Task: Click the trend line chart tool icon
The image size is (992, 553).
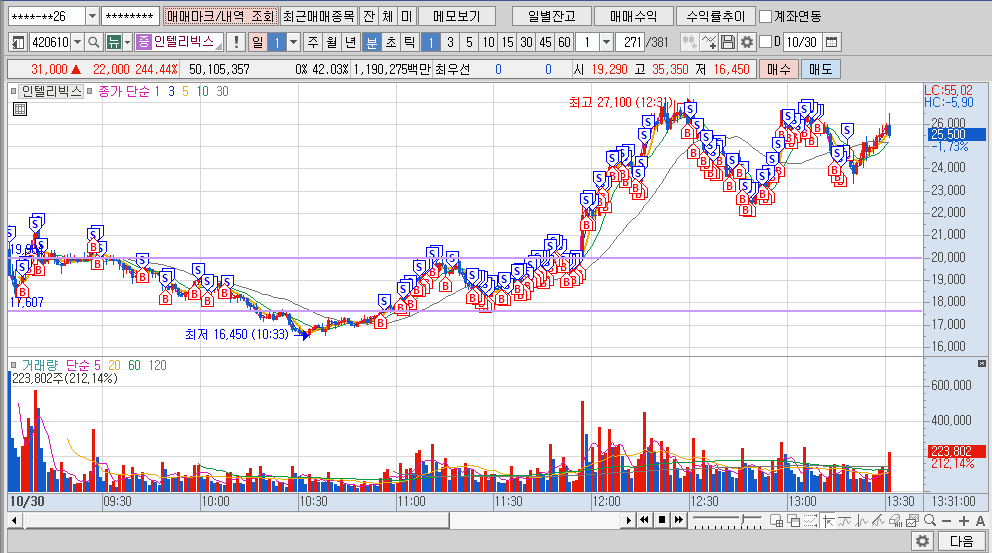Action: pyautogui.click(x=845, y=521)
